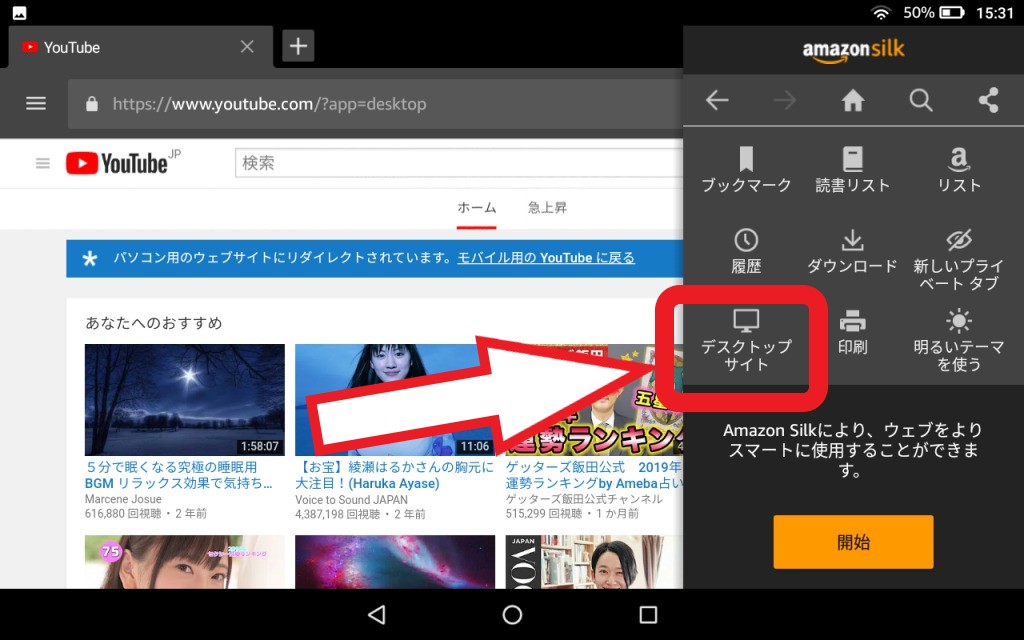Tap the Wi-Fi status icon

tap(881, 12)
